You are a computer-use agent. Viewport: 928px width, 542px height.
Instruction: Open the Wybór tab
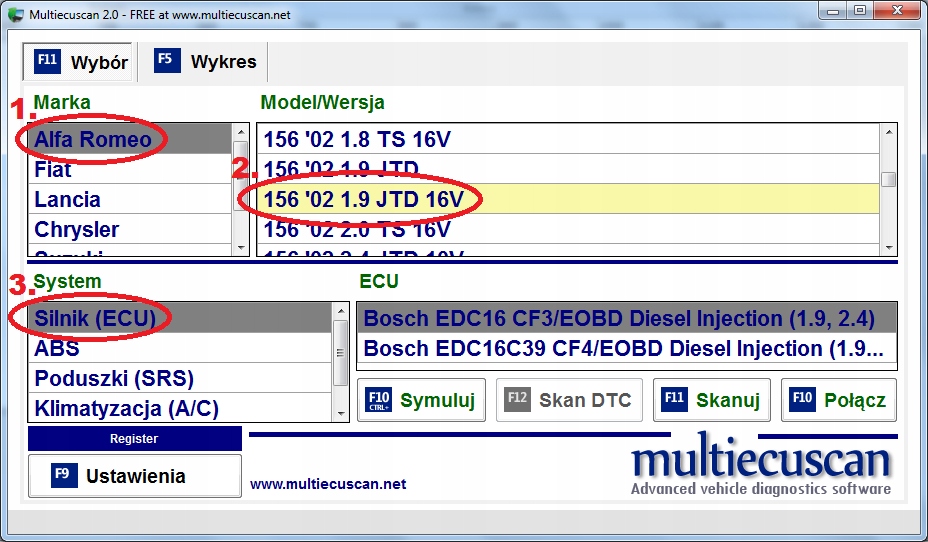click(80, 62)
